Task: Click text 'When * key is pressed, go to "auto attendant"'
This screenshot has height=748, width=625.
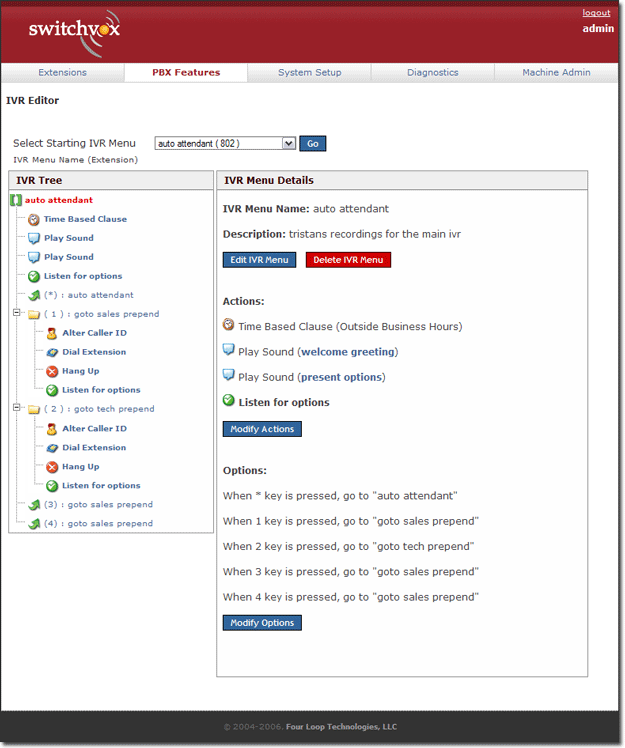Action: (340, 496)
